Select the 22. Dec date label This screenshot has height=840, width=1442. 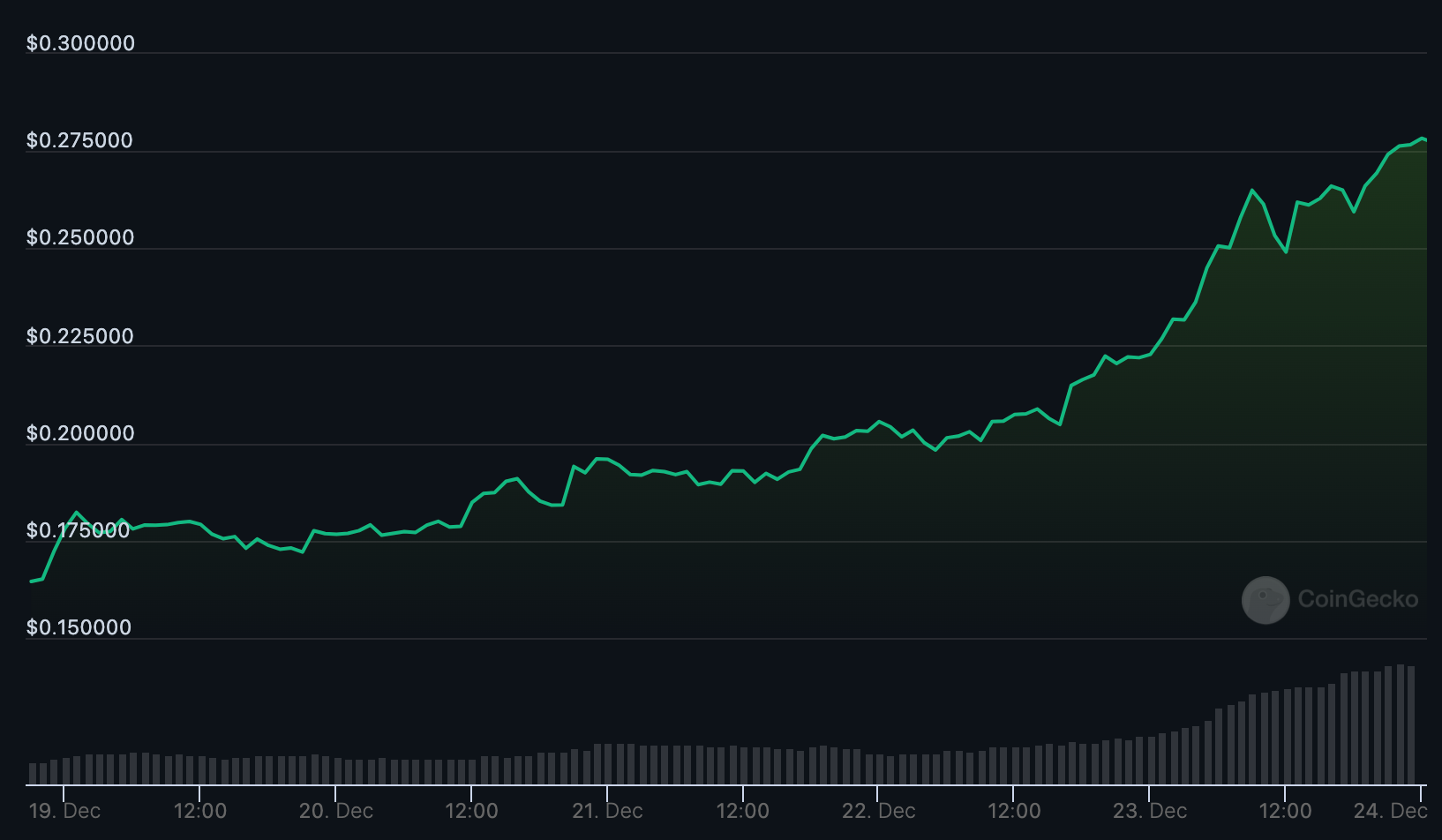[878, 811]
